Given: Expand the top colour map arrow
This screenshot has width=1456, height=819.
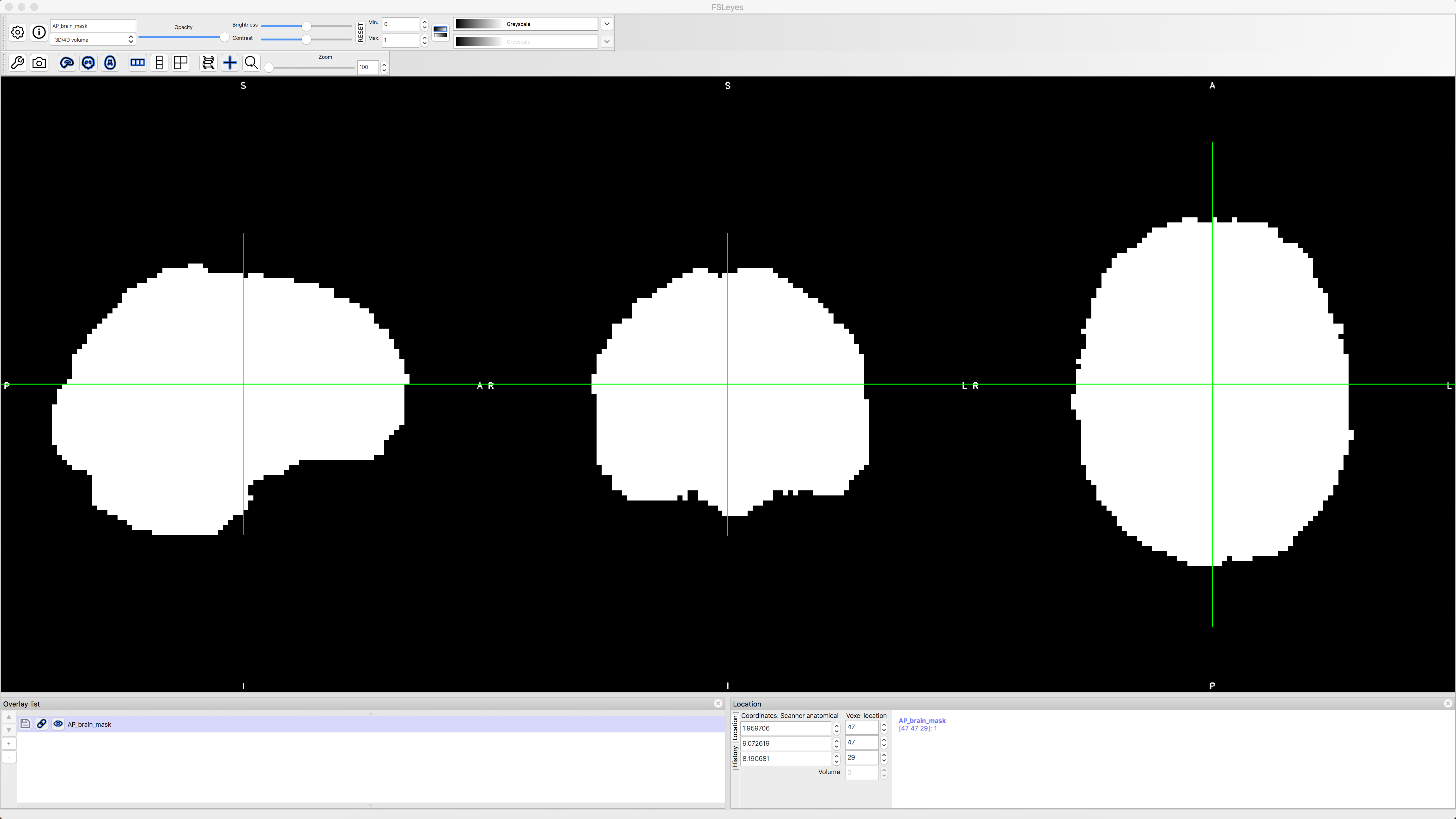Looking at the screenshot, I should point(606,24).
